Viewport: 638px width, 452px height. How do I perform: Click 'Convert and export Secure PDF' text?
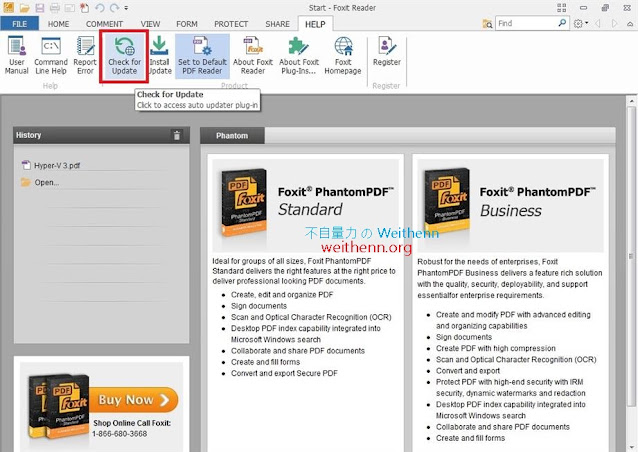pyautogui.click(x=284, y=373)
